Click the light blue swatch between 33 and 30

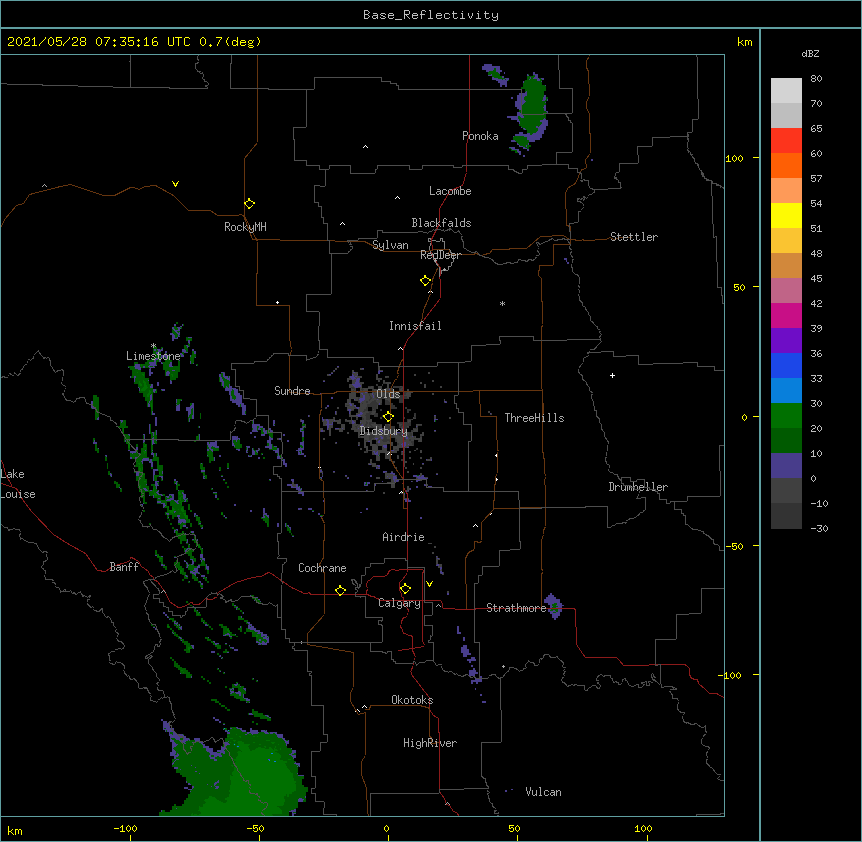[x=786, y=390]
